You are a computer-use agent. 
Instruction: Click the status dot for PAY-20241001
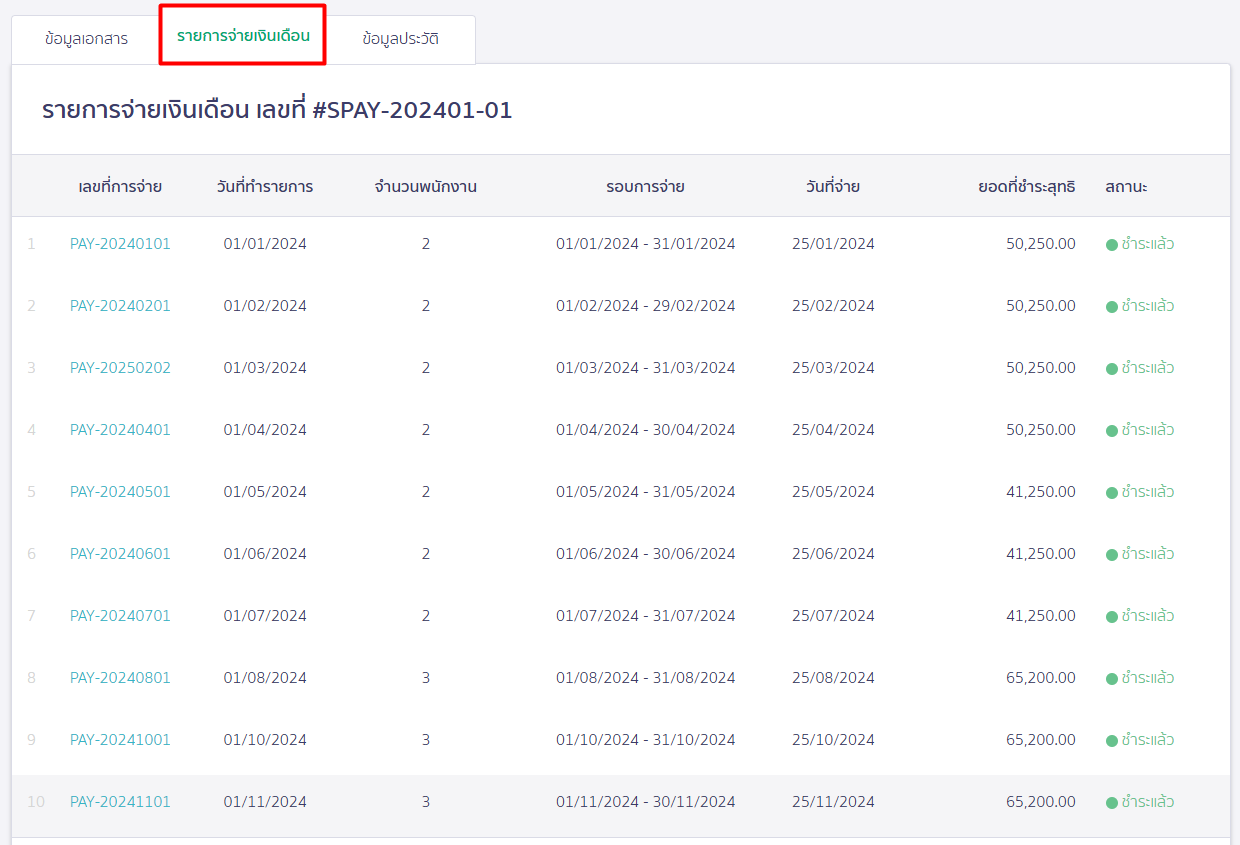[x=1111, y=739]
